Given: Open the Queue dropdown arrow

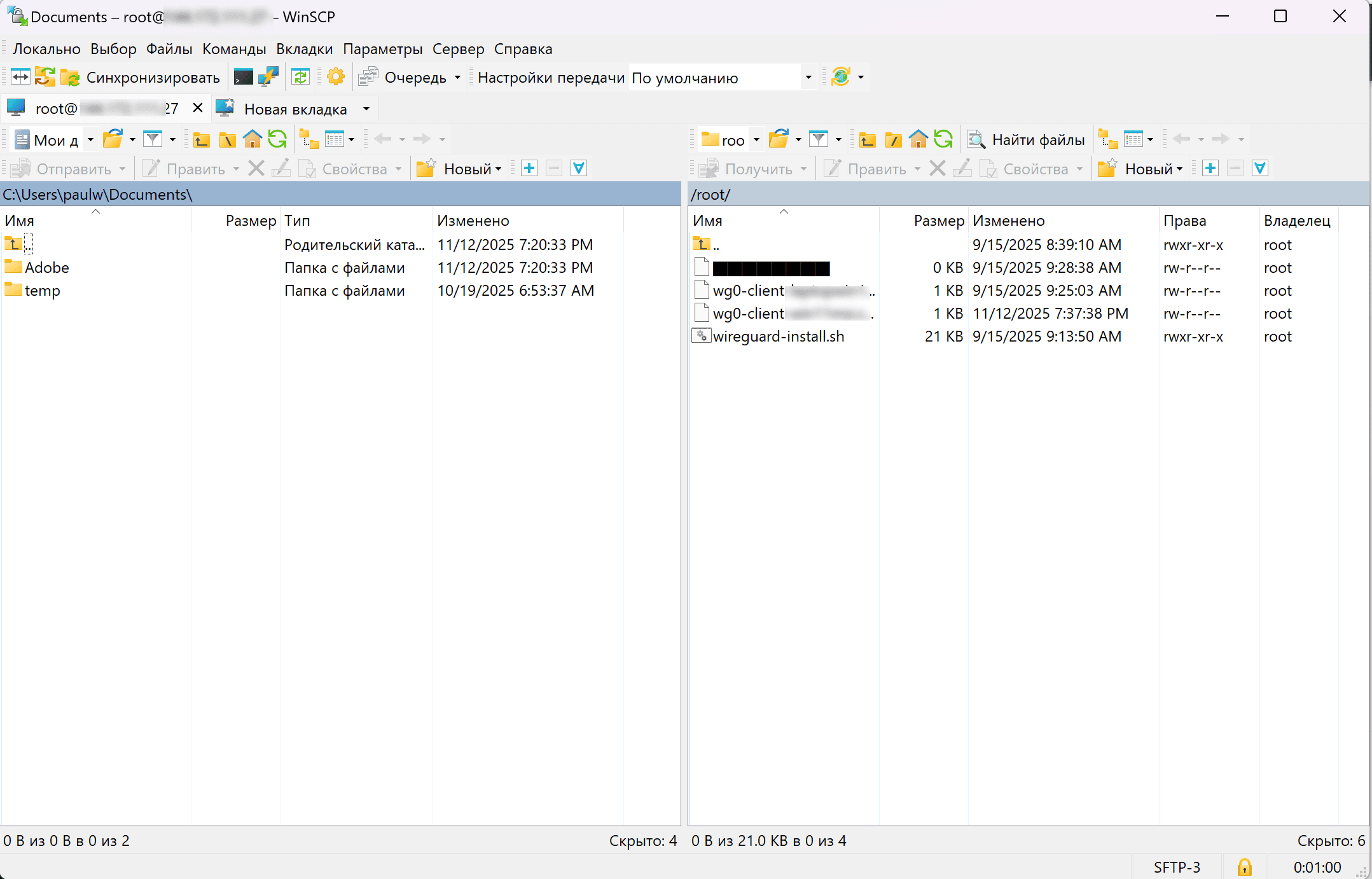Looking at the screenshot, I should click(x=457, y=78).
